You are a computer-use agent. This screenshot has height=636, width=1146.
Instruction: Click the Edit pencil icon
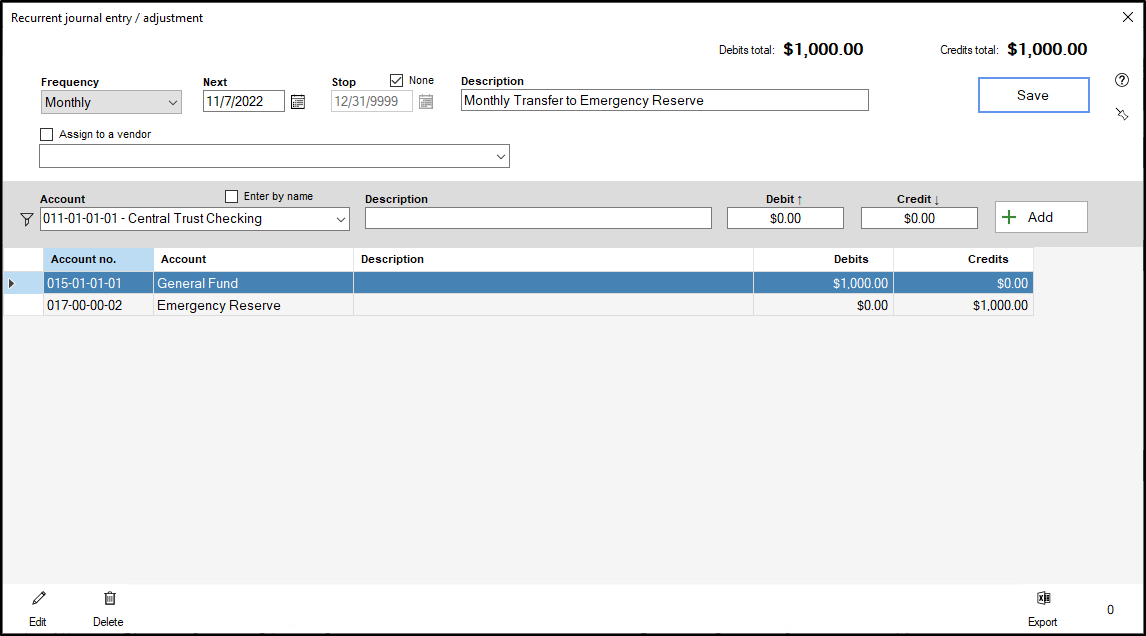click(x=38, y=599)
